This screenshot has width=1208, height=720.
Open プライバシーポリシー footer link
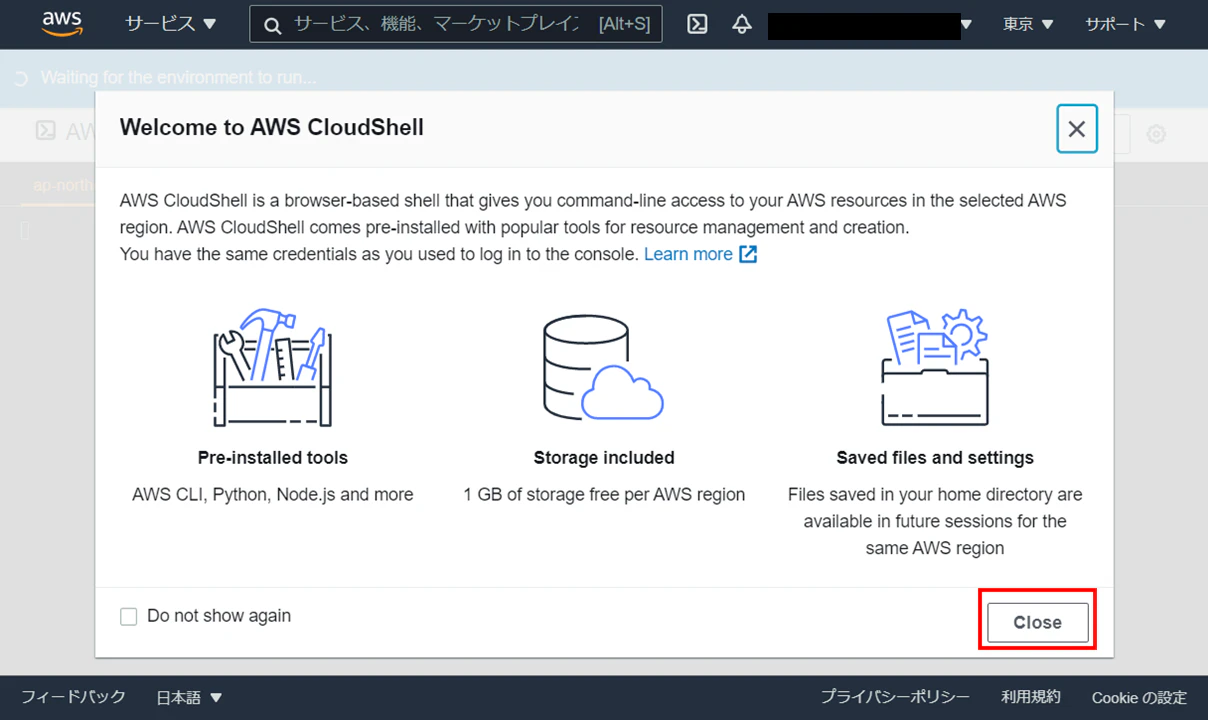coord(895,697)
